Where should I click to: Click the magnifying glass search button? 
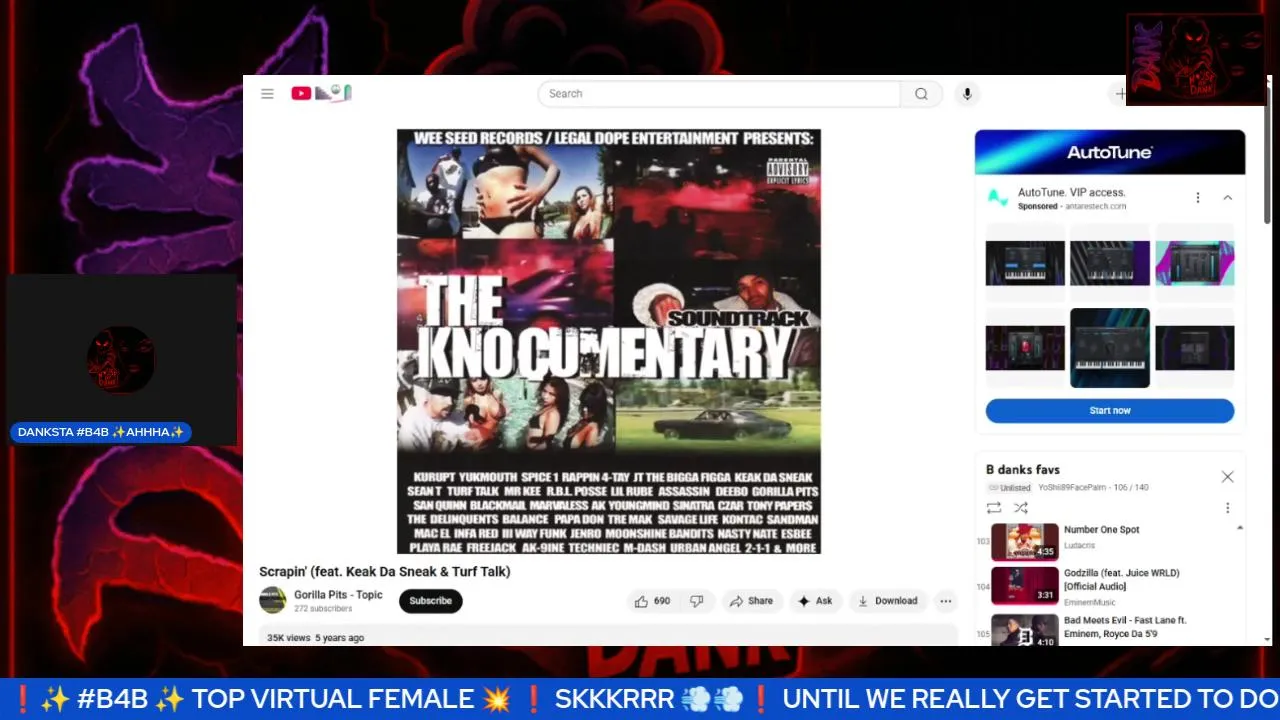[921, 94]
